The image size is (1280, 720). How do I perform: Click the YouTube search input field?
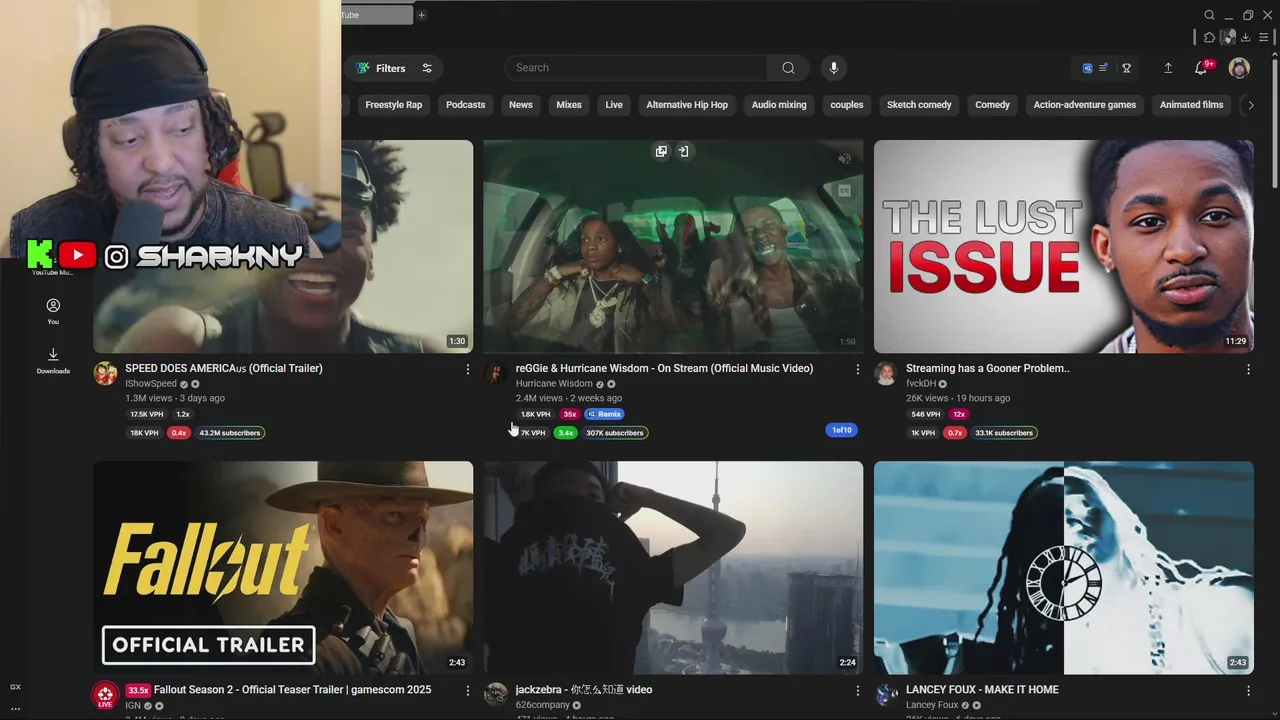(638, 68)
